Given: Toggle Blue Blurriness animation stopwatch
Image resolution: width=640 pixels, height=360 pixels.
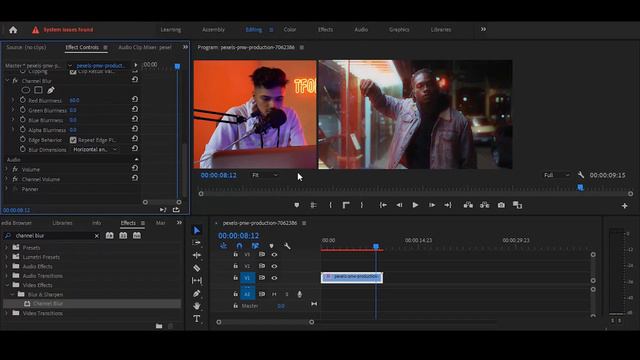Looking at the screenshot, I should coord(22,120).
